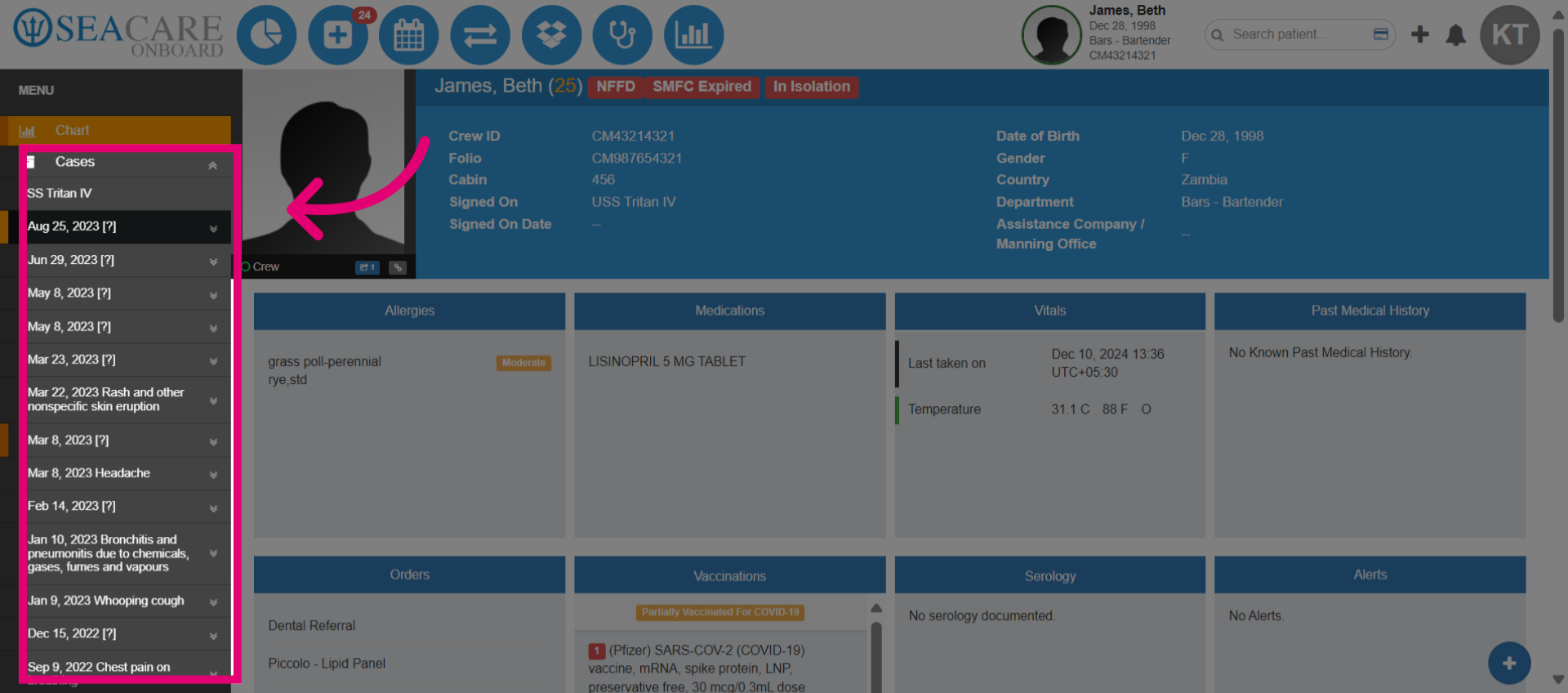Click the Vaccinations panel scroll up arrow

tap(876, 608)
